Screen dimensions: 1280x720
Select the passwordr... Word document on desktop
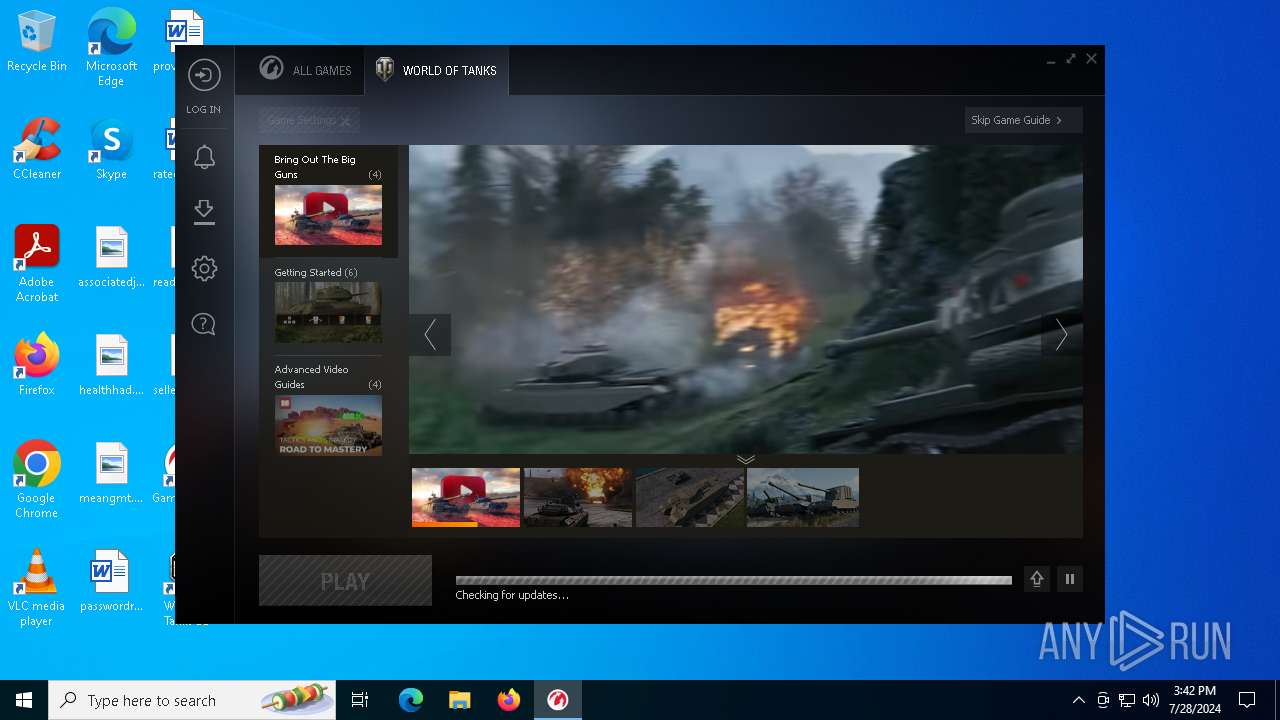click(x=111, y=582)
